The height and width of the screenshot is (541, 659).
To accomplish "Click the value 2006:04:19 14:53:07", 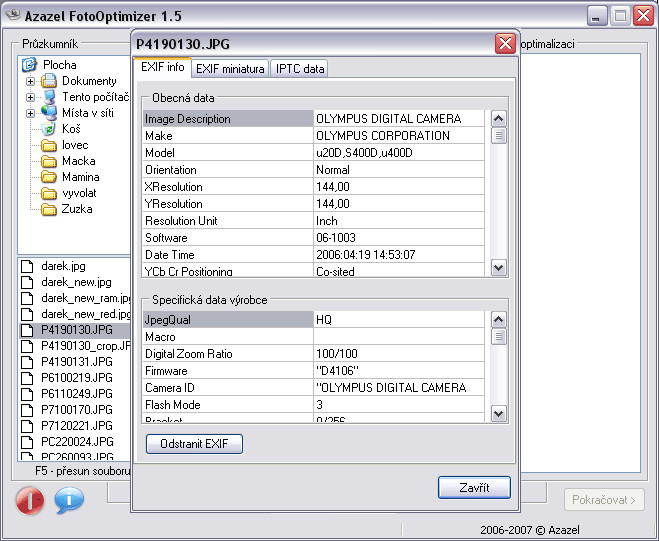I will (366, 255).
